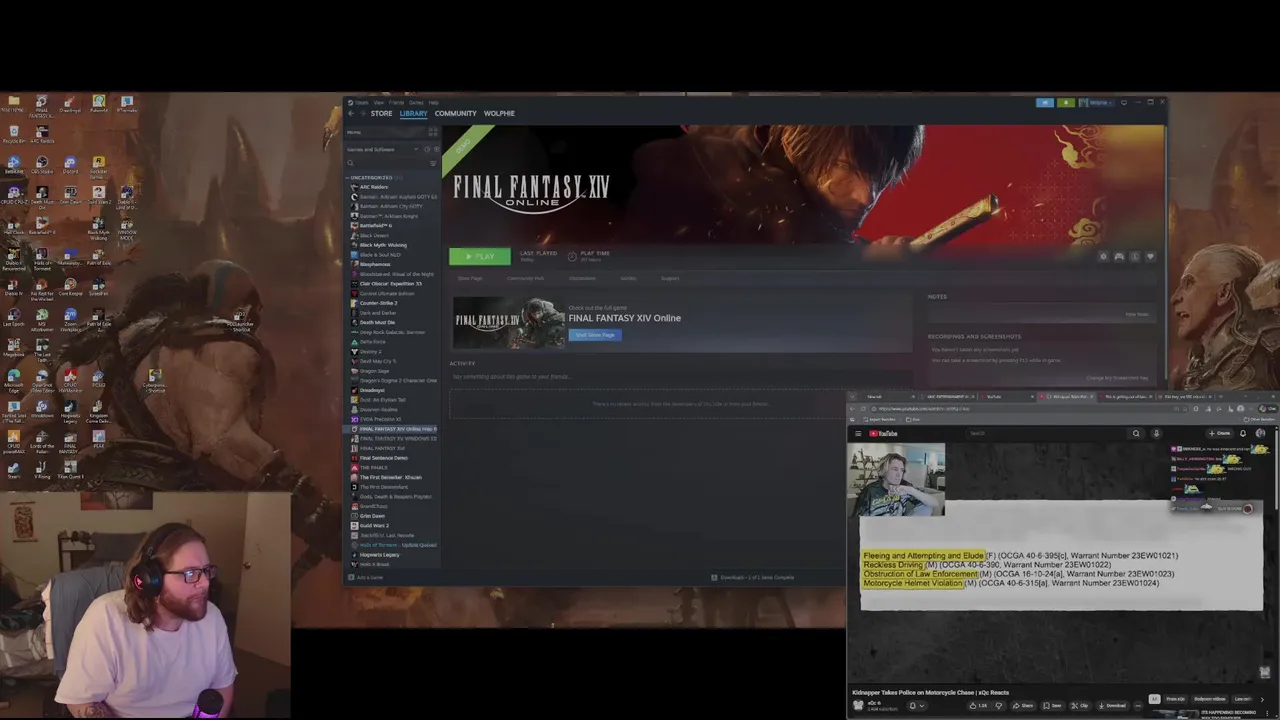Image resolution: width=1280 pixels, height=720 pixels.
Task: Click YouTube search magnifier button
Action: 1136,433
